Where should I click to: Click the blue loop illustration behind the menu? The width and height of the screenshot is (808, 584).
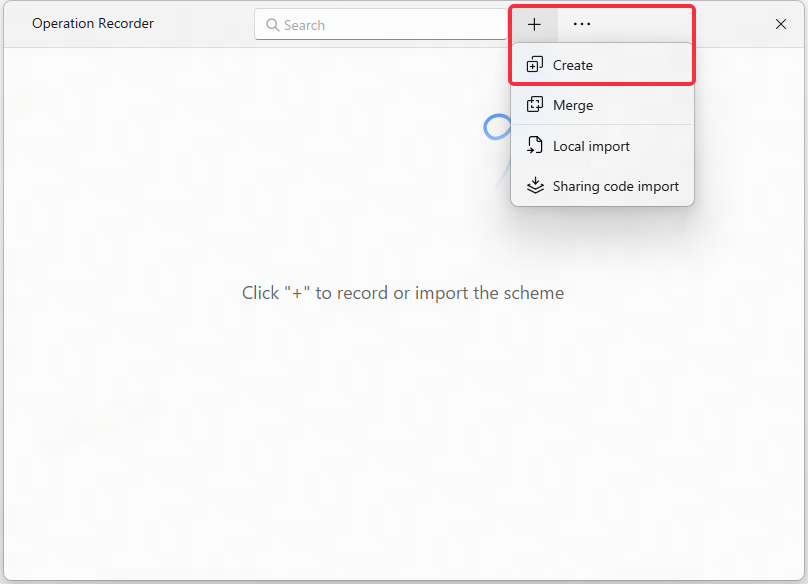[497, 127]
